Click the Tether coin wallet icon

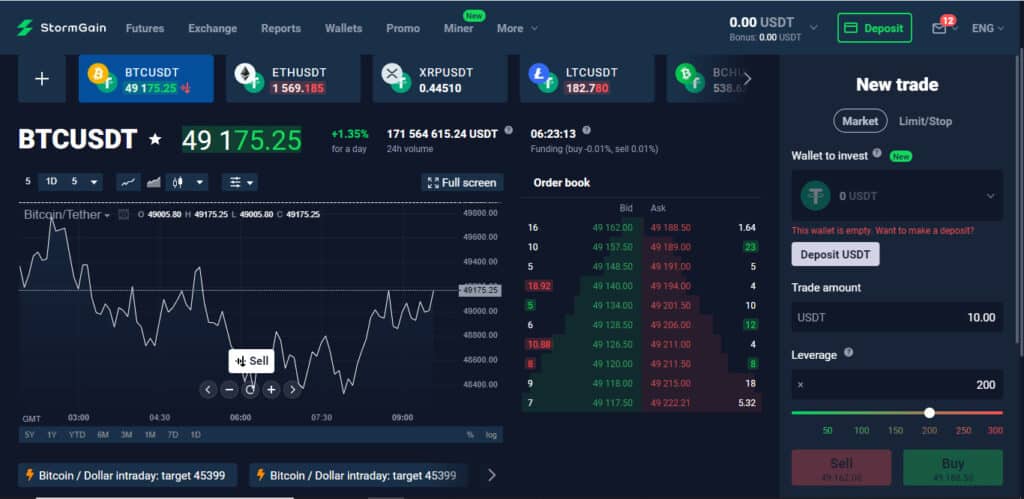(x=815, y=195)
